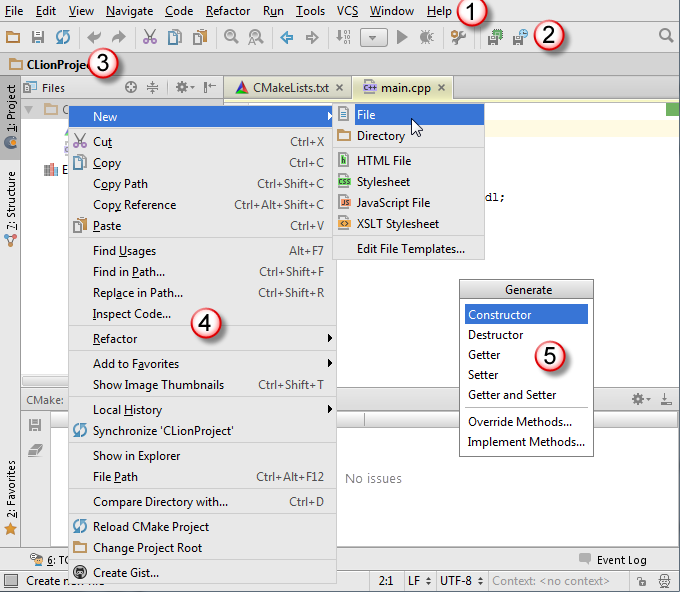Choose File in New submenu
The image size is (680, 592).
(409, 115)
